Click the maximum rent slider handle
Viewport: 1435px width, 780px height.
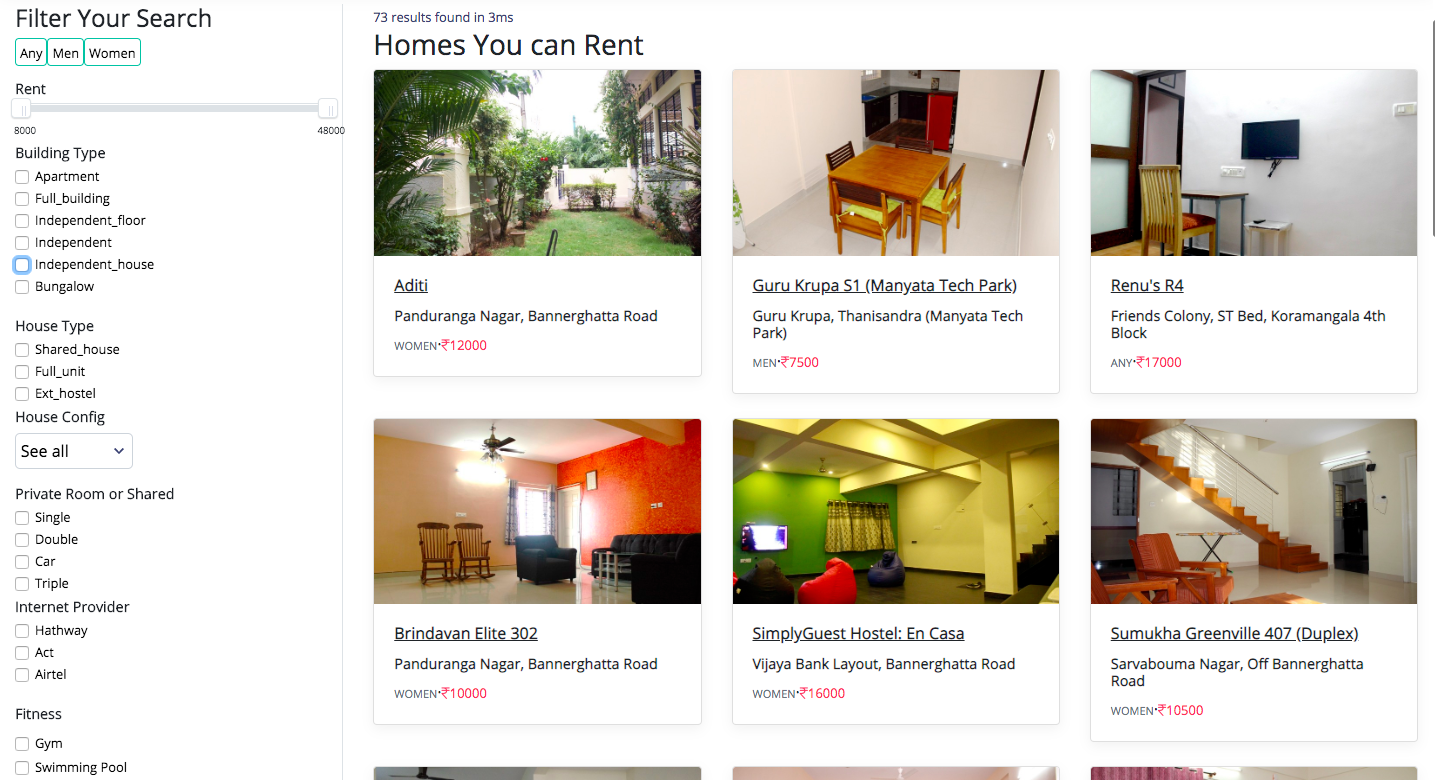coord(327,109)
